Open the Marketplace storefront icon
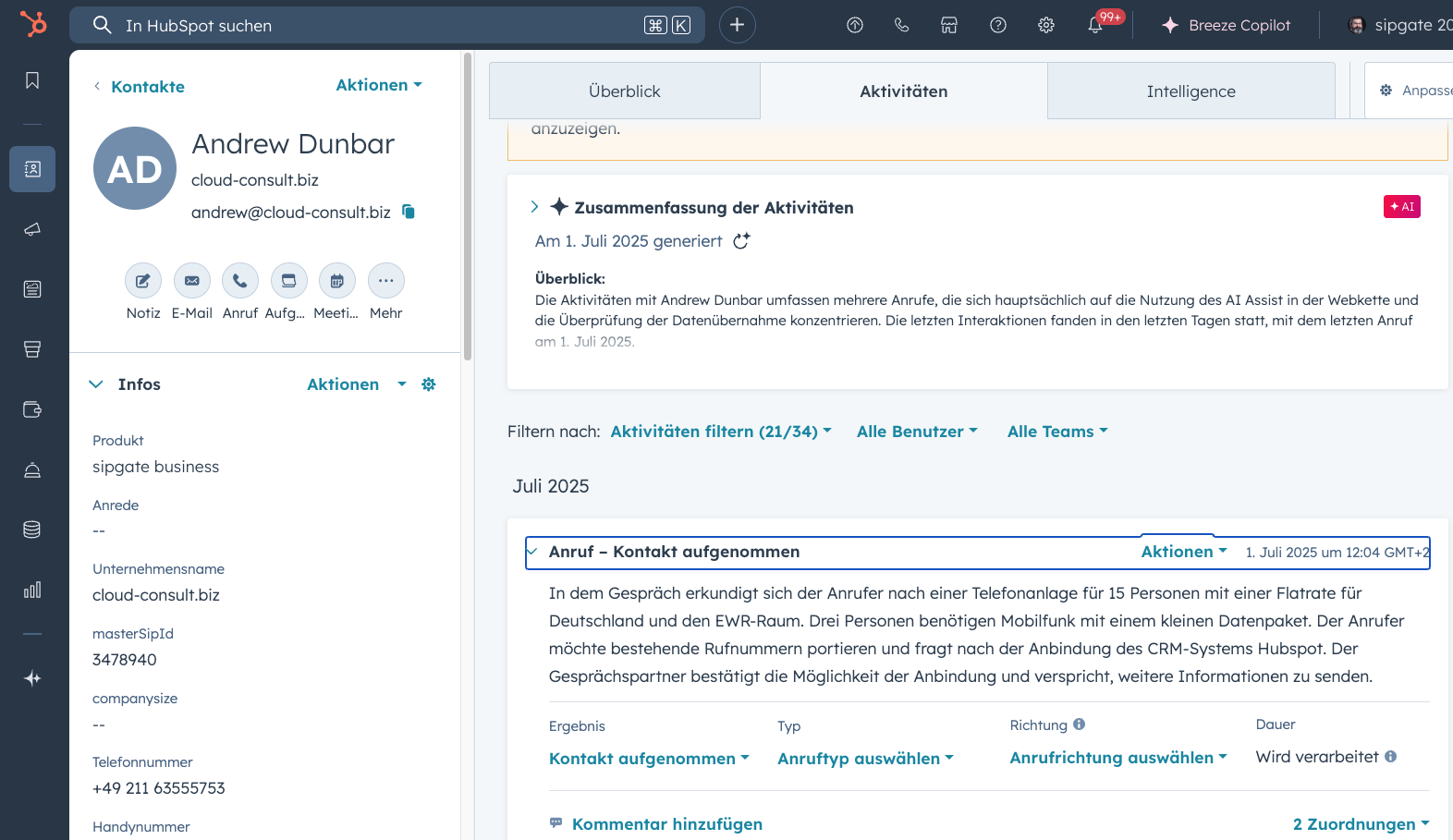 point(949,25)
